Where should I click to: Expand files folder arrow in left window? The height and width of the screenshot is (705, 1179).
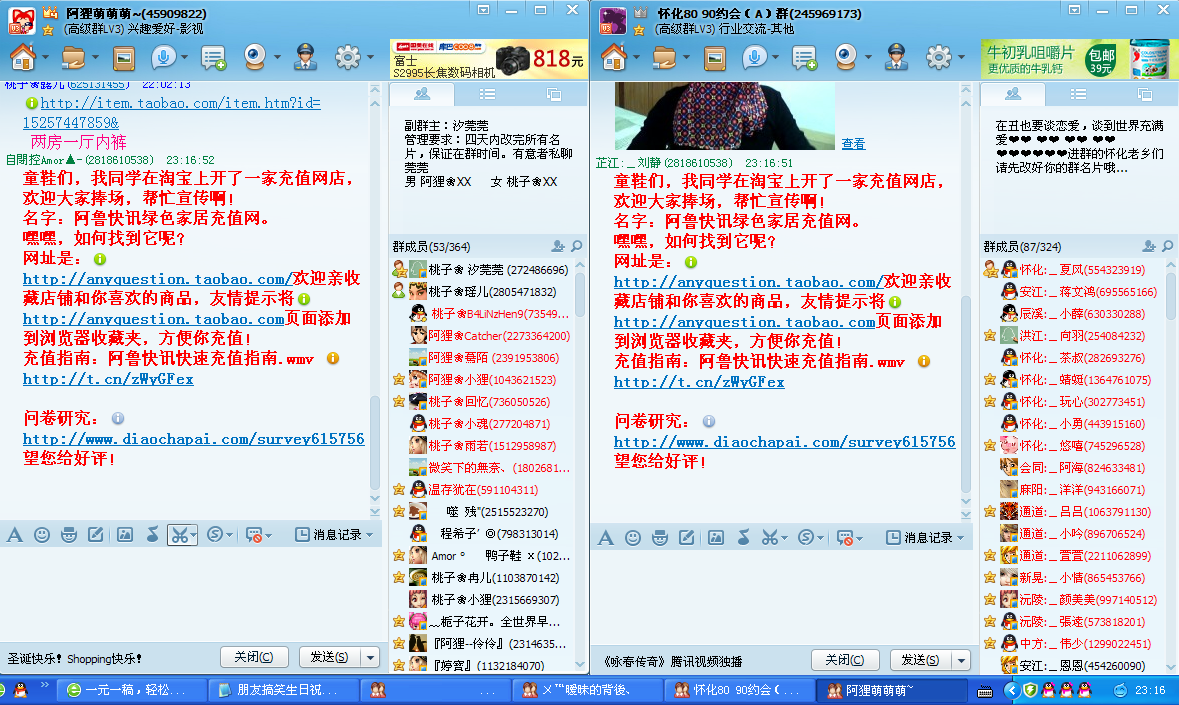tap(95, 57)
